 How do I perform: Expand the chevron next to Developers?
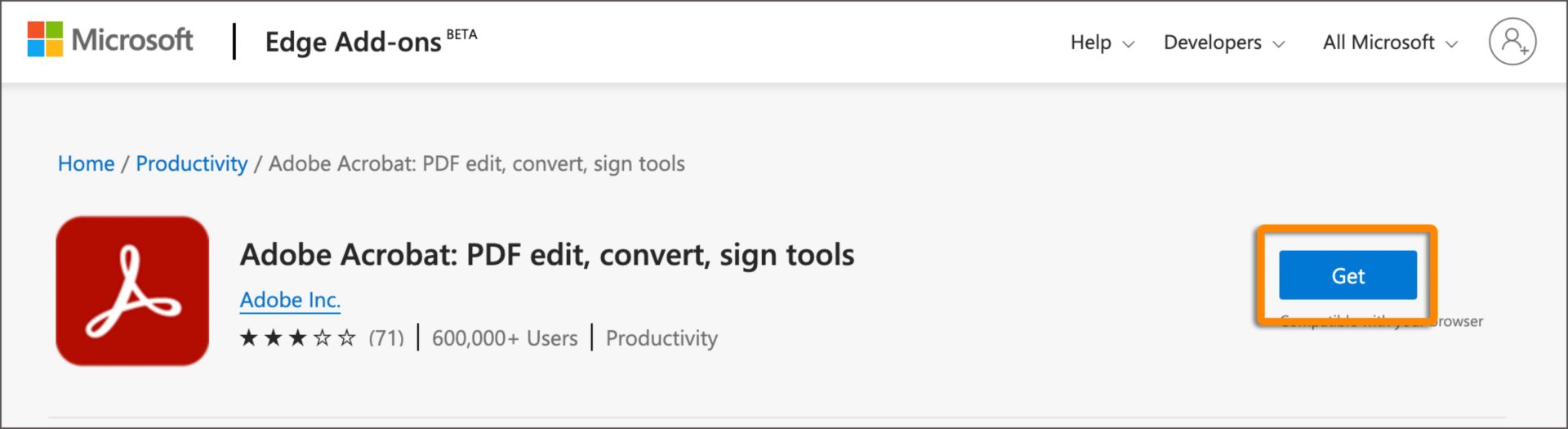click(x=1279, y=44)
